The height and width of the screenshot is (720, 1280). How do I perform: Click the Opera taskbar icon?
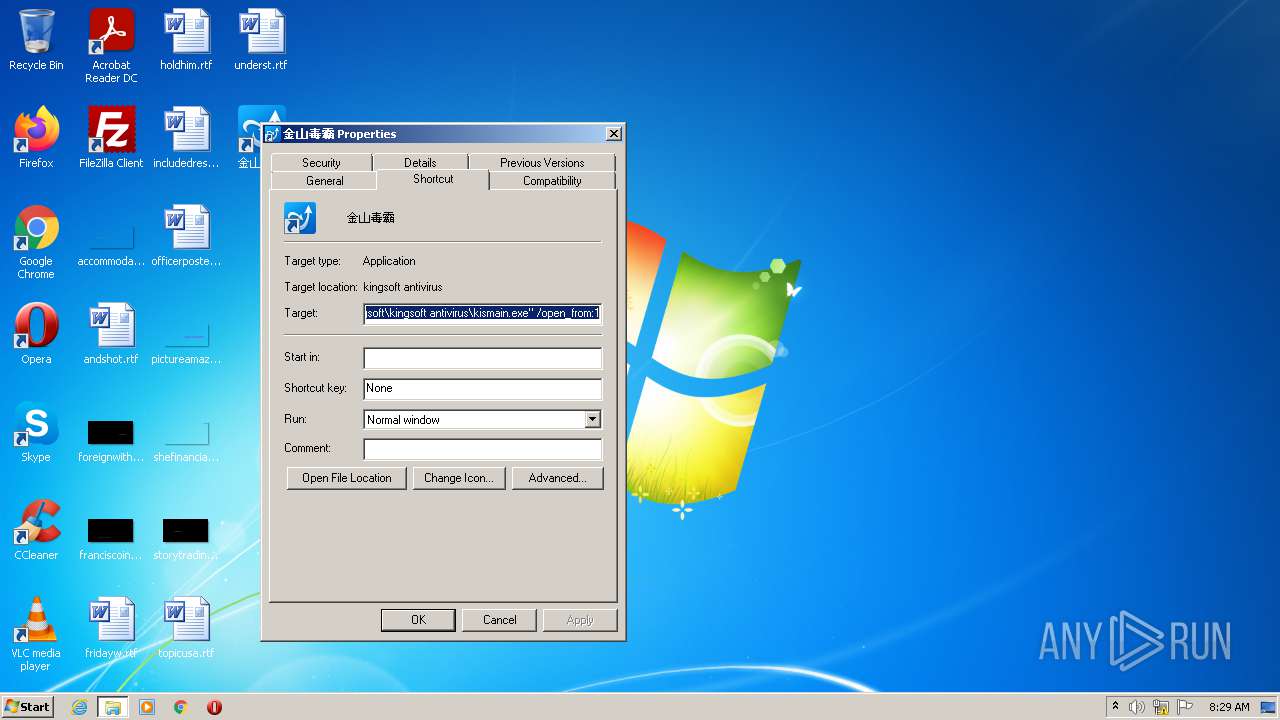pos(214,707)
